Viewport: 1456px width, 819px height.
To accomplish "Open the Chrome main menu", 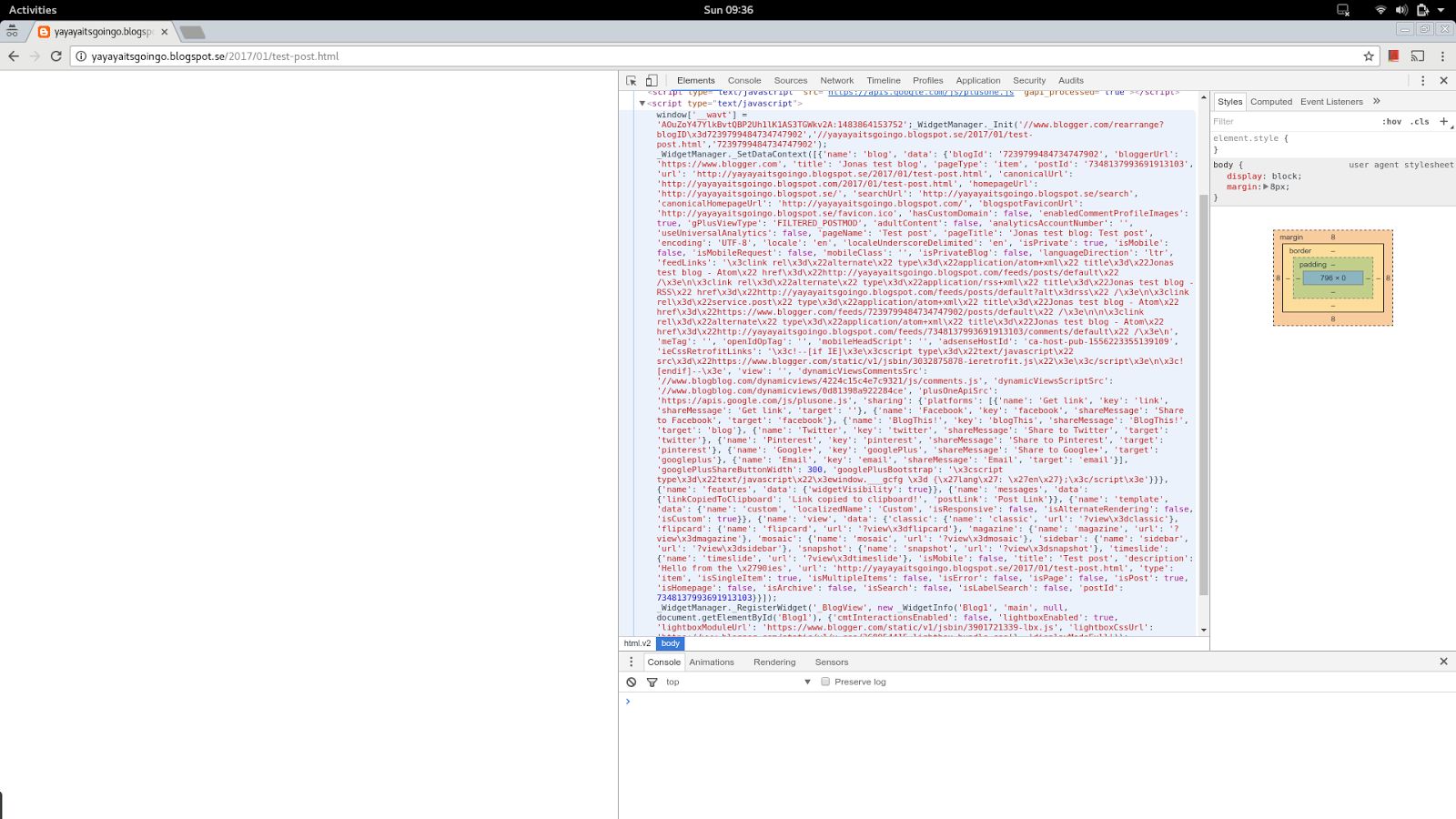I will pyautogui.click(x=1442, y=56).
